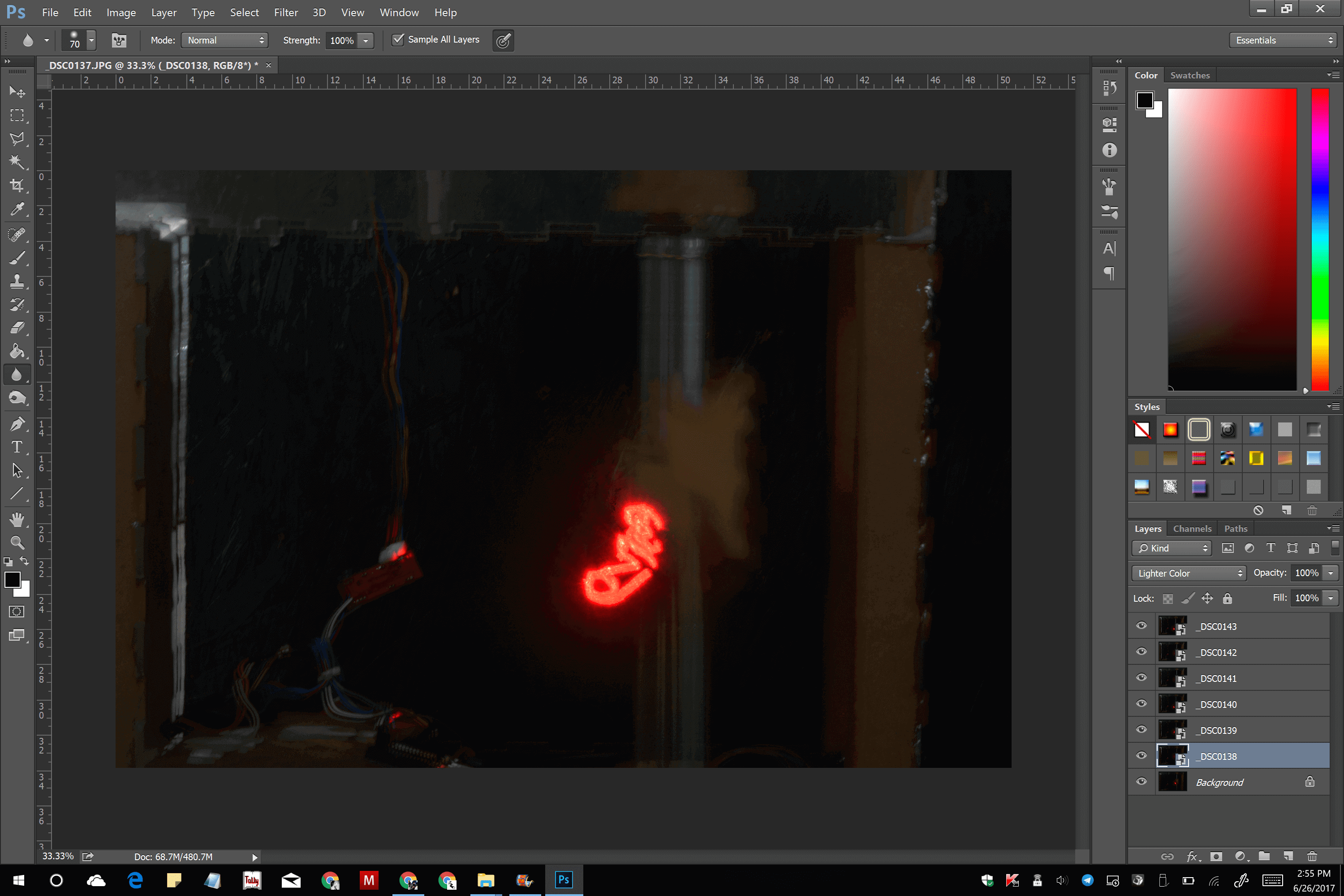The width and height of the screenshot is (1344, 896).
Task: Switch to the Channels tab
Action: click(1192, 529)
